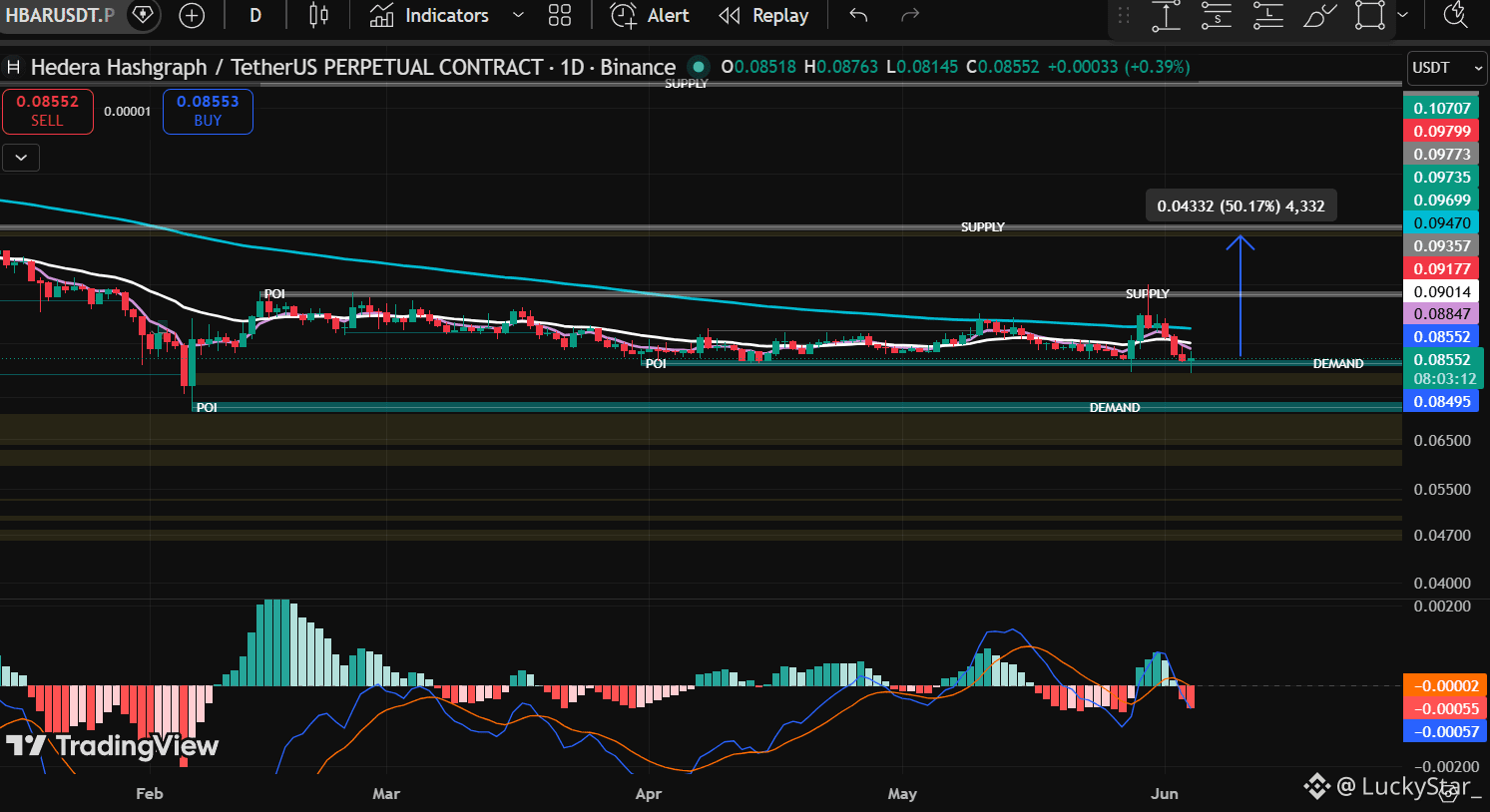
Task: Click the red 0.09799 price label
Action: click(x=1442, y=131)
